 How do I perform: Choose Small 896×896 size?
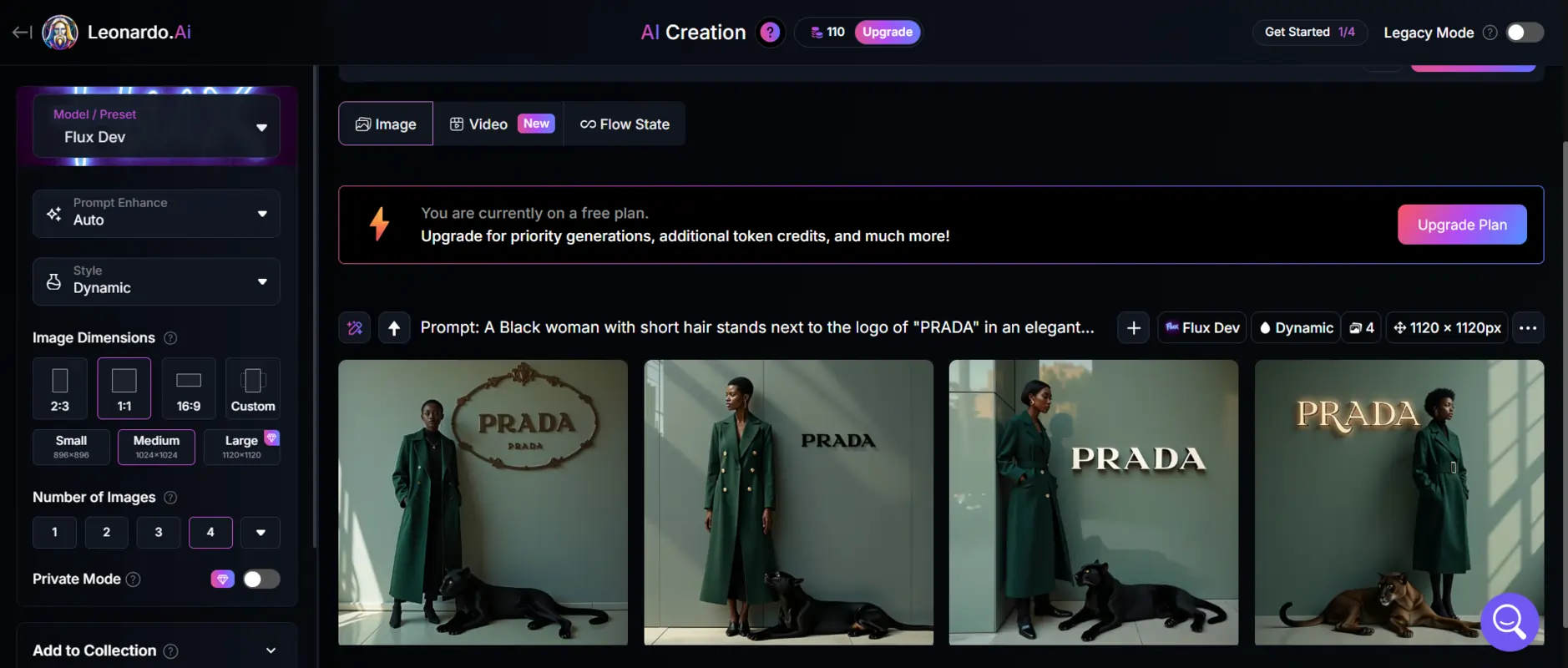(72, 447)
